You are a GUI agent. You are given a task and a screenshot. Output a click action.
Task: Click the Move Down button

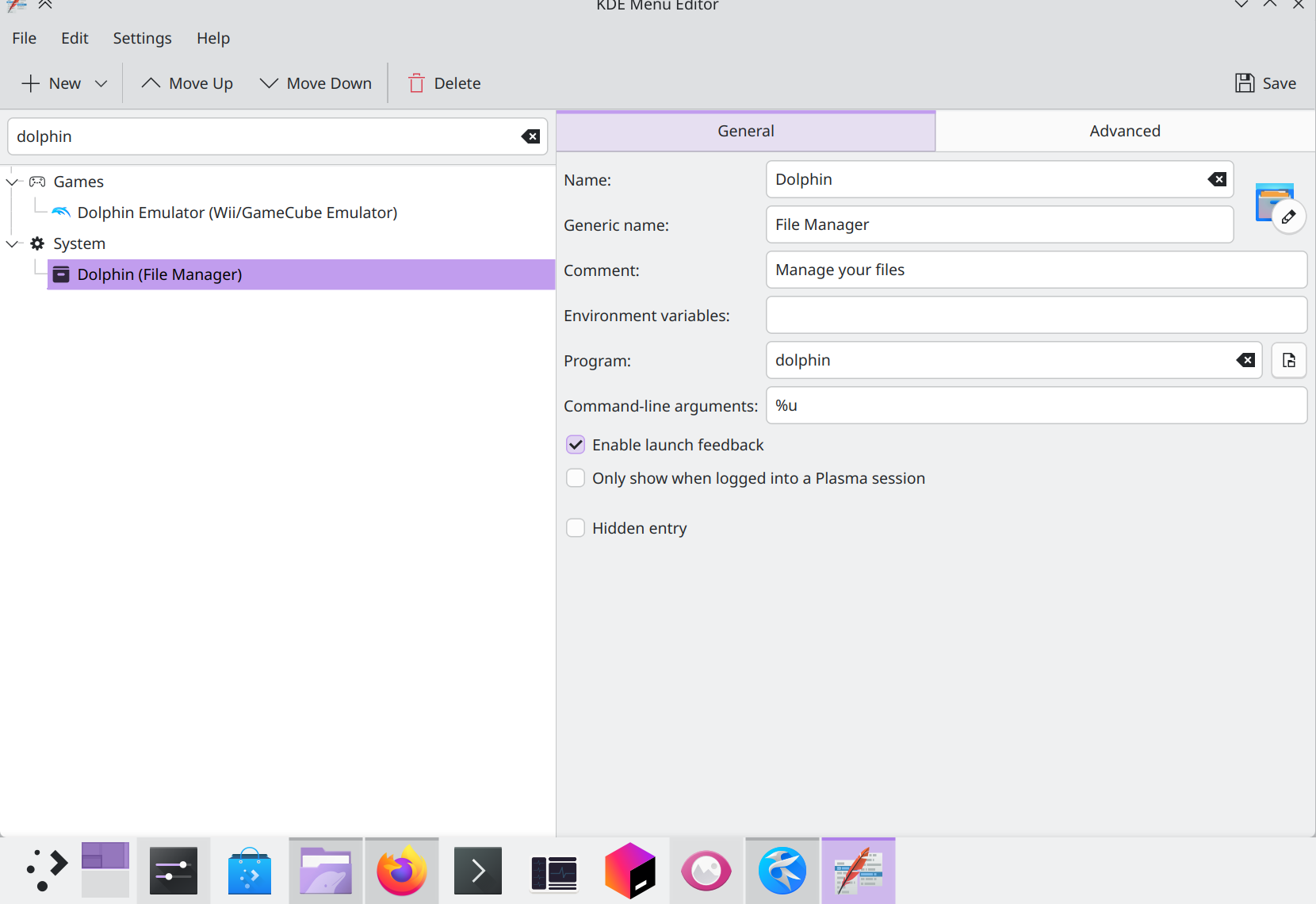[316, 82]
